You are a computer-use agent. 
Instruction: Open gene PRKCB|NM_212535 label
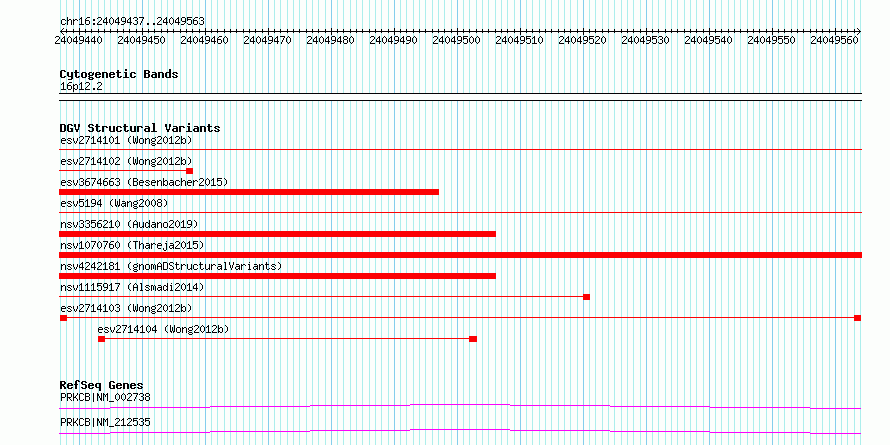coord(105,423)
